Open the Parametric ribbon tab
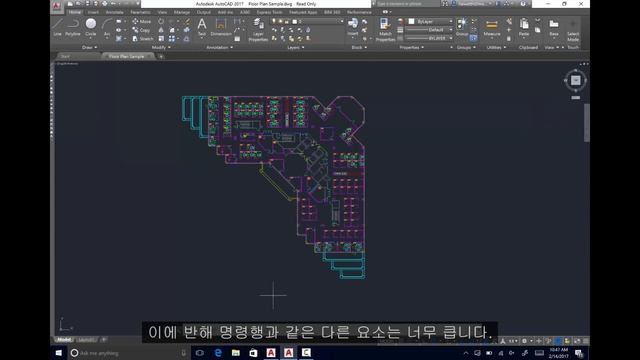 tap(140, 12)
